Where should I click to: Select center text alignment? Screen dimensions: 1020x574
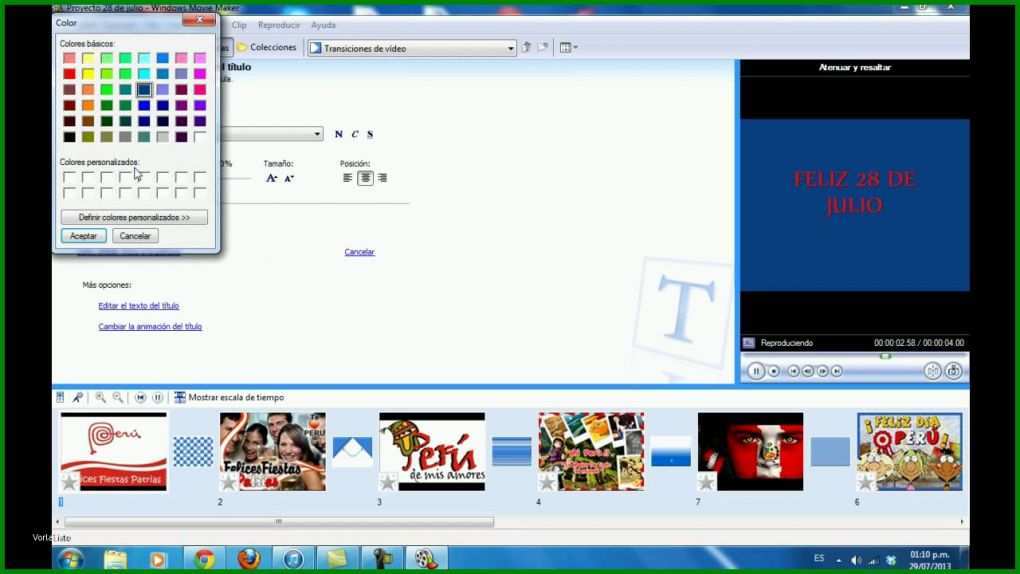click(366, 178)
